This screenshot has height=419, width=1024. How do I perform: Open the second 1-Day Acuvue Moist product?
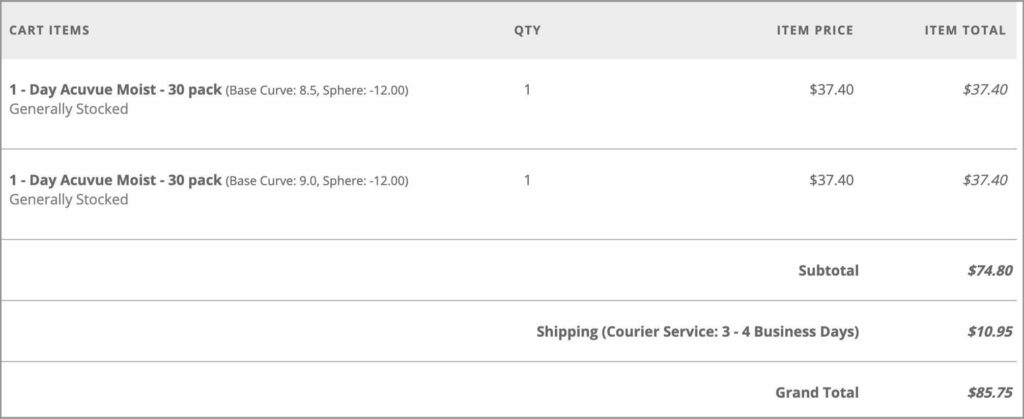click(116, 179)
